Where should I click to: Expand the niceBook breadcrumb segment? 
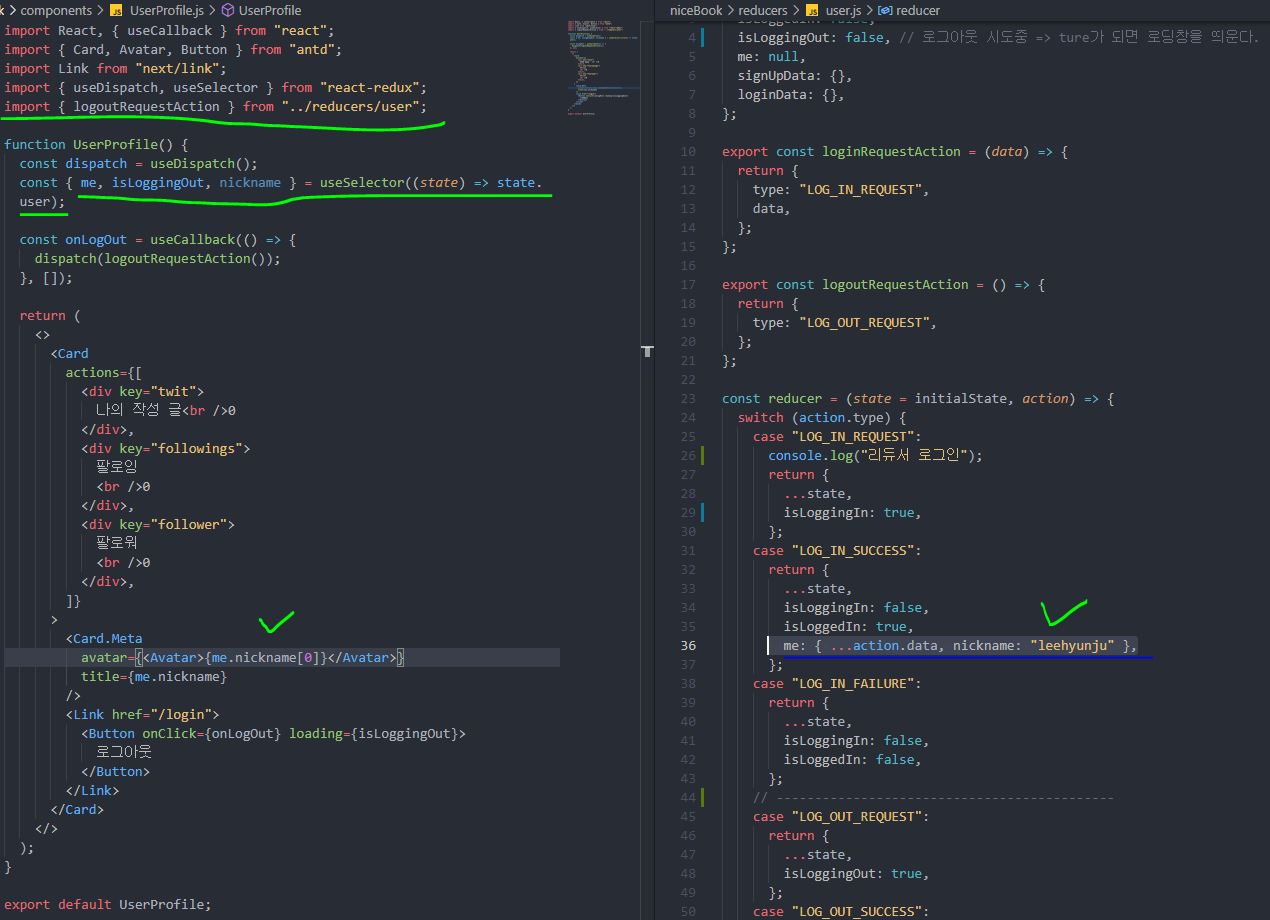click(x=696, y=10)
